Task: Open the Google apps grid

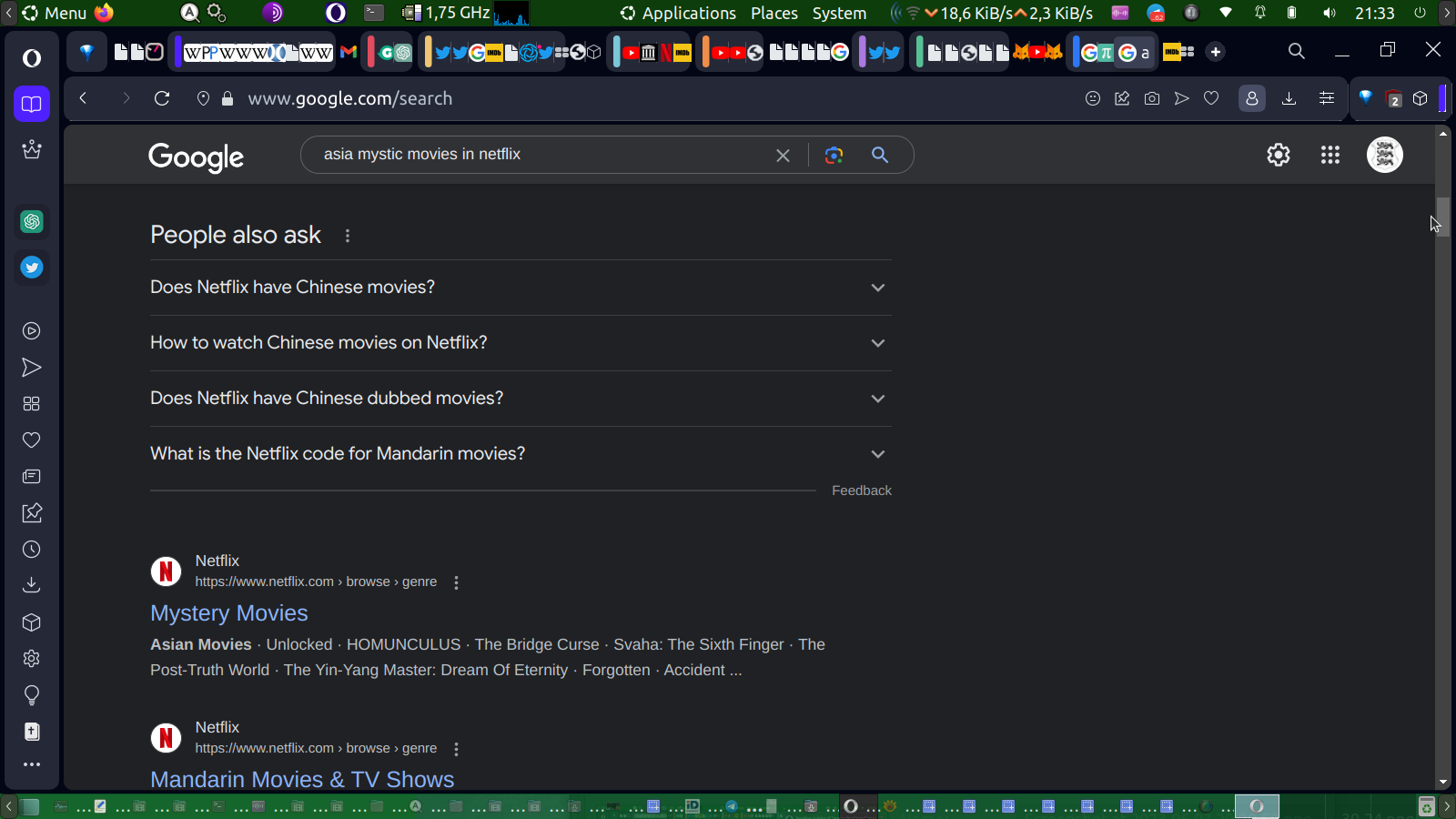Action: pyautogui.click(x=1330, y=155)
